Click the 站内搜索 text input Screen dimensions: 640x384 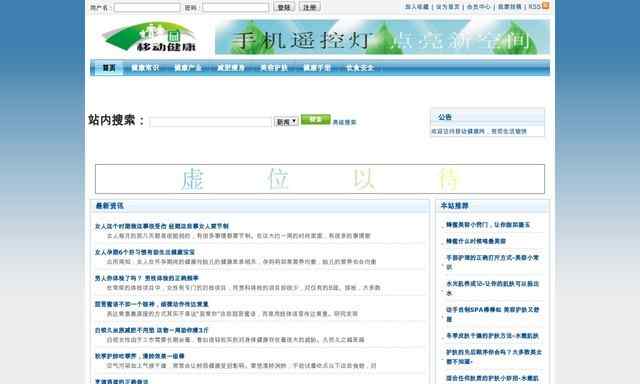(210, 122)
